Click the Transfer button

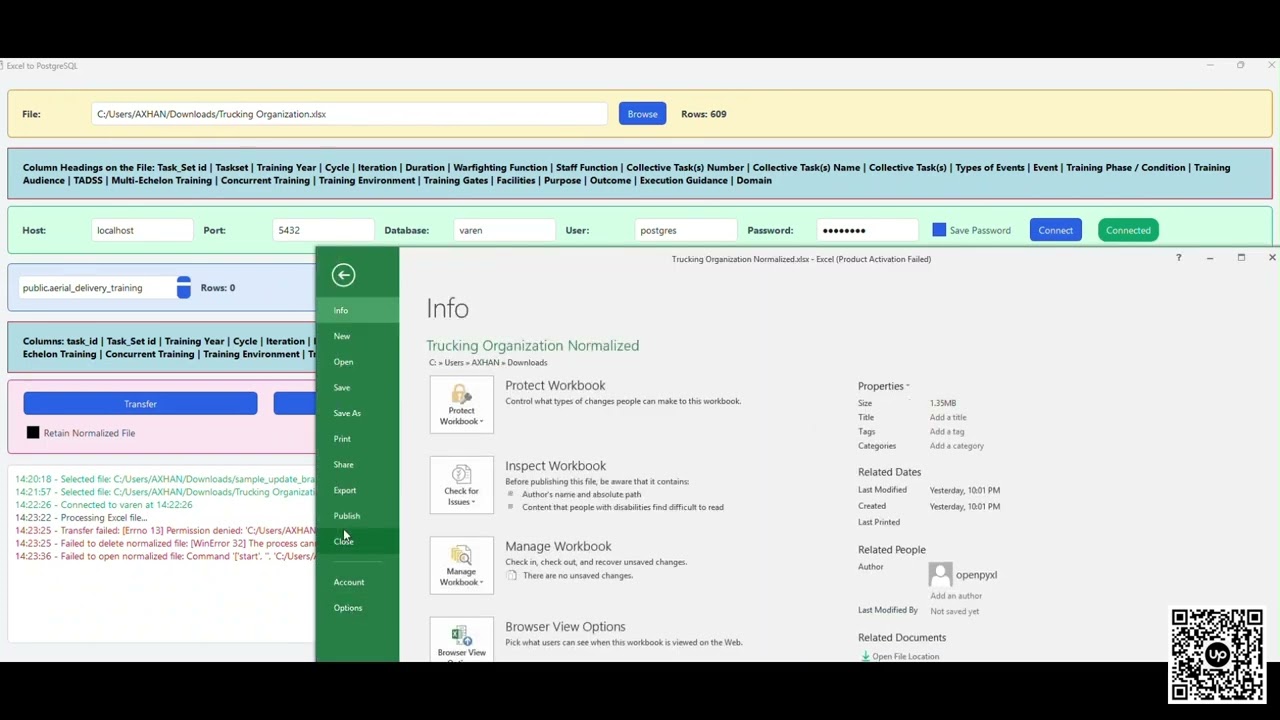click(140, 404)
